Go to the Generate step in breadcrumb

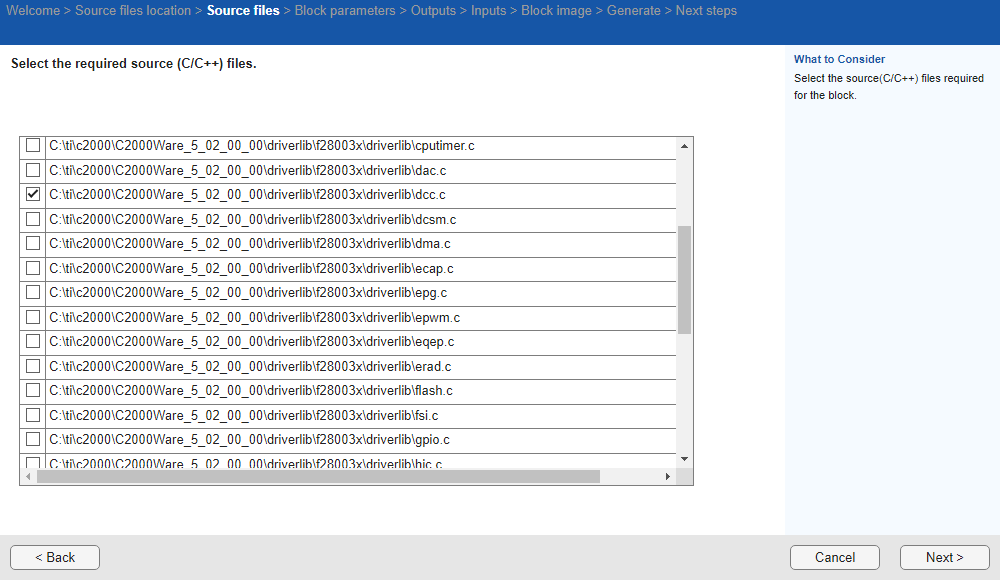(634, 10)
